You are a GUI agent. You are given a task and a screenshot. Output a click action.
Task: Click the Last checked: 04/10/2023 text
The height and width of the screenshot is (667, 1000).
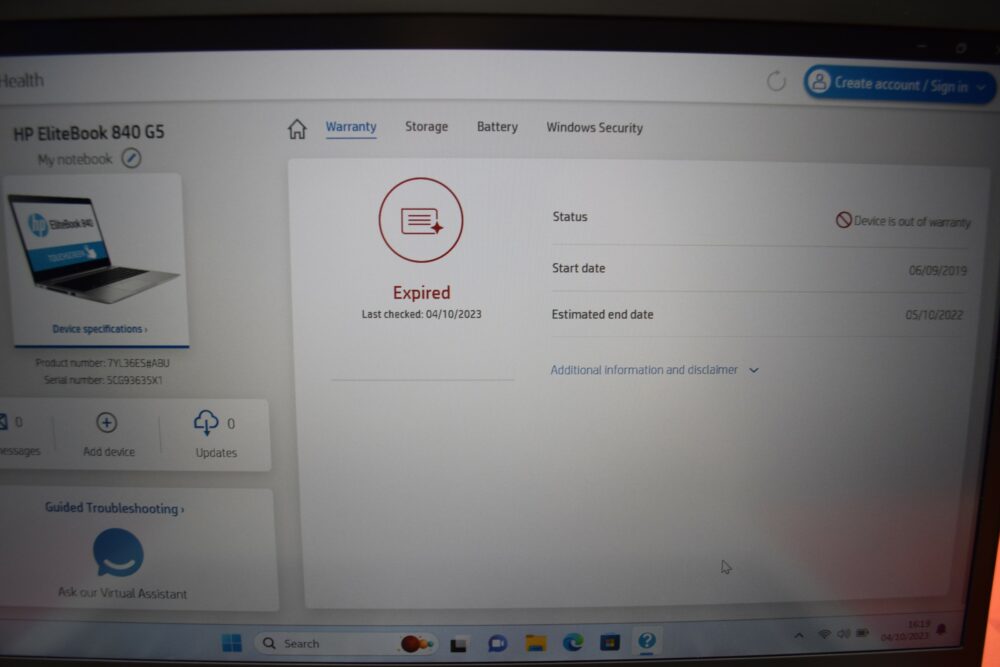422,314
